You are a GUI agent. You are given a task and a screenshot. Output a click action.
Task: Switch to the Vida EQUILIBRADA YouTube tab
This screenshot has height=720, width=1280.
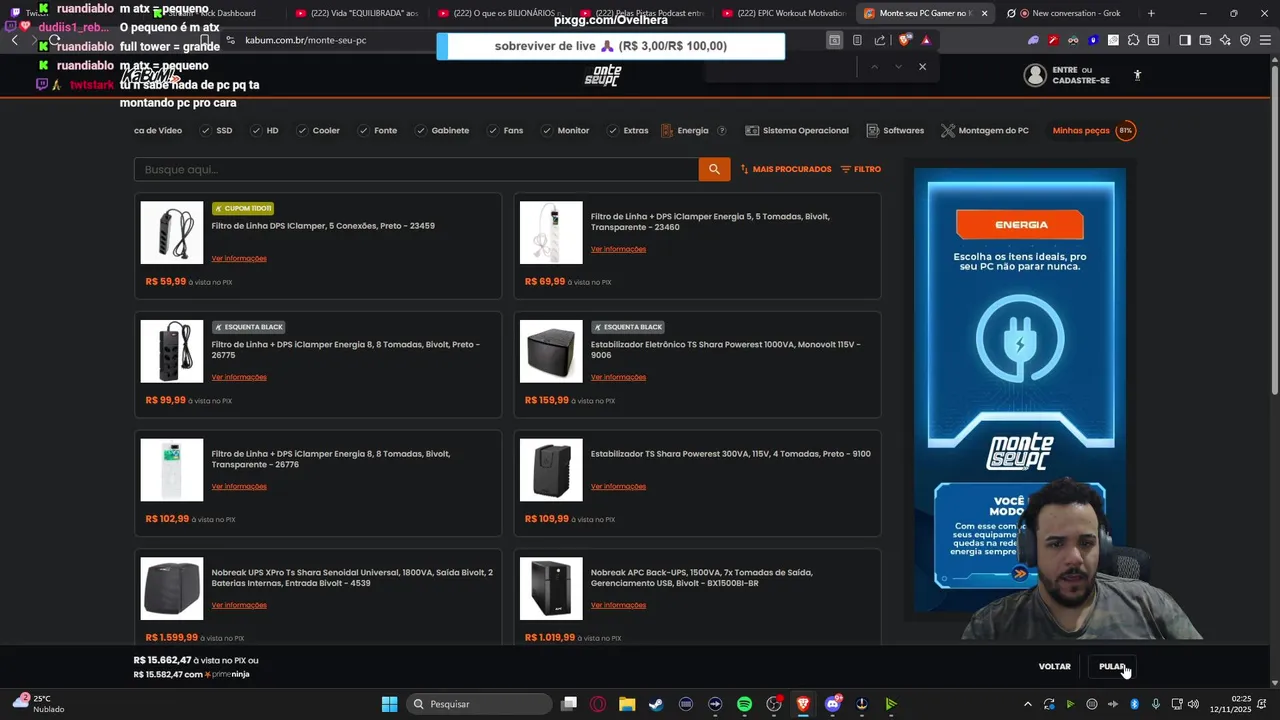(x=357, y=13)
